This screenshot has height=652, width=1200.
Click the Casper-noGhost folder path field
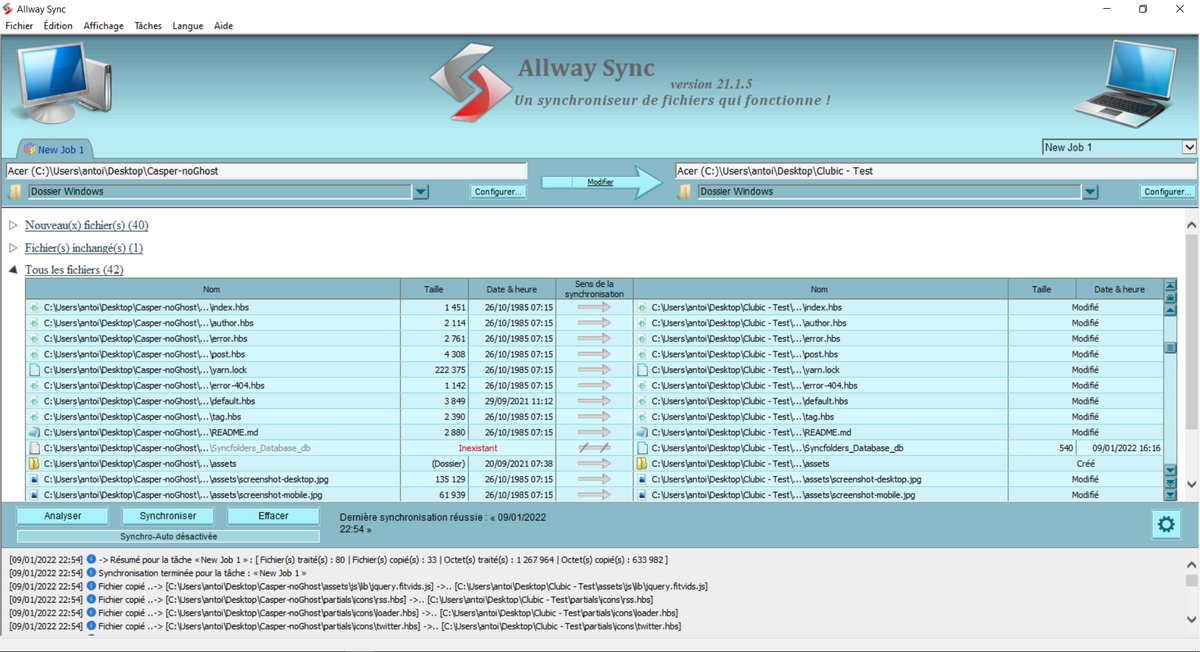(x=266, y=171)
